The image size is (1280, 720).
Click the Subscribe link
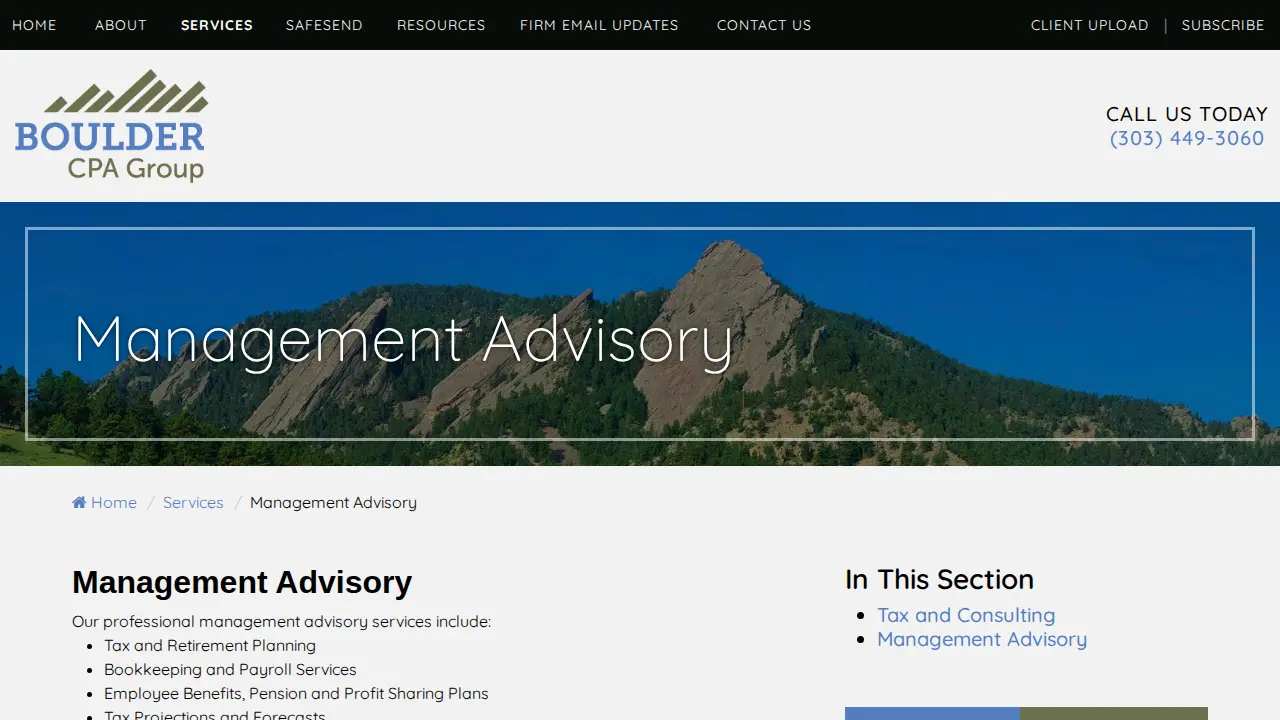point(1223,25)
